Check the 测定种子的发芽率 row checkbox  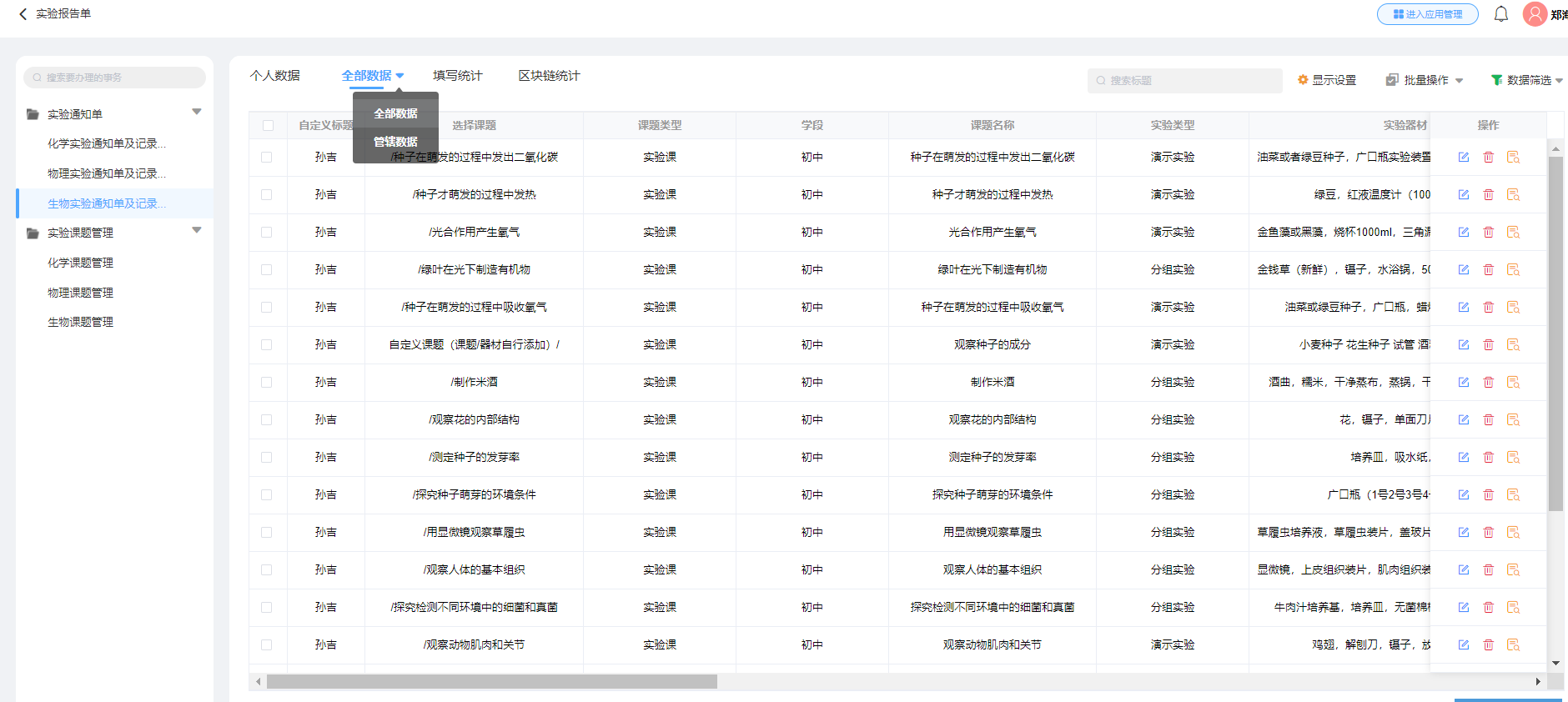[267, 457]
